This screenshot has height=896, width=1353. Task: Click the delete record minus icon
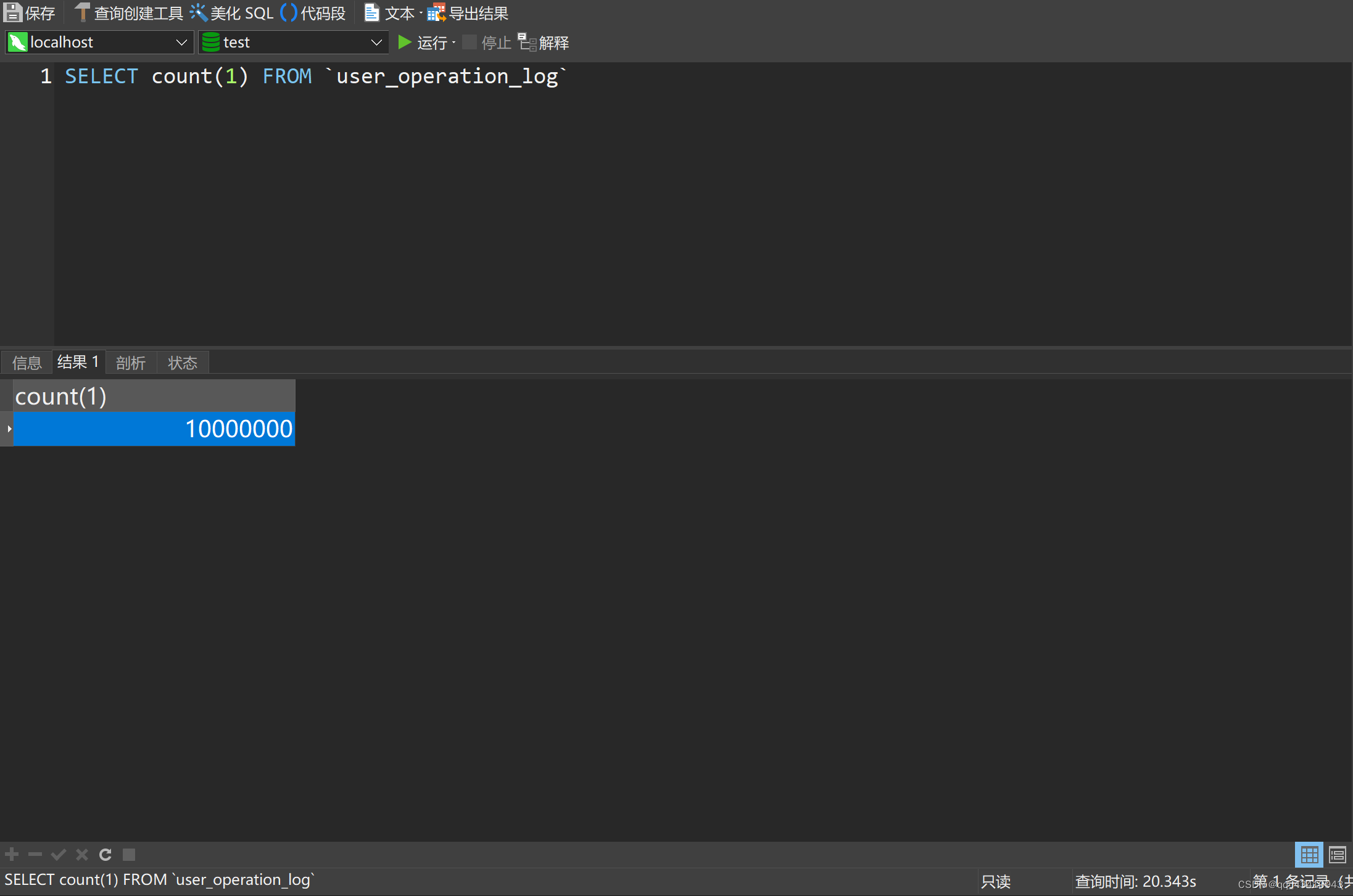pyautogui.click(x=35, y=854)
